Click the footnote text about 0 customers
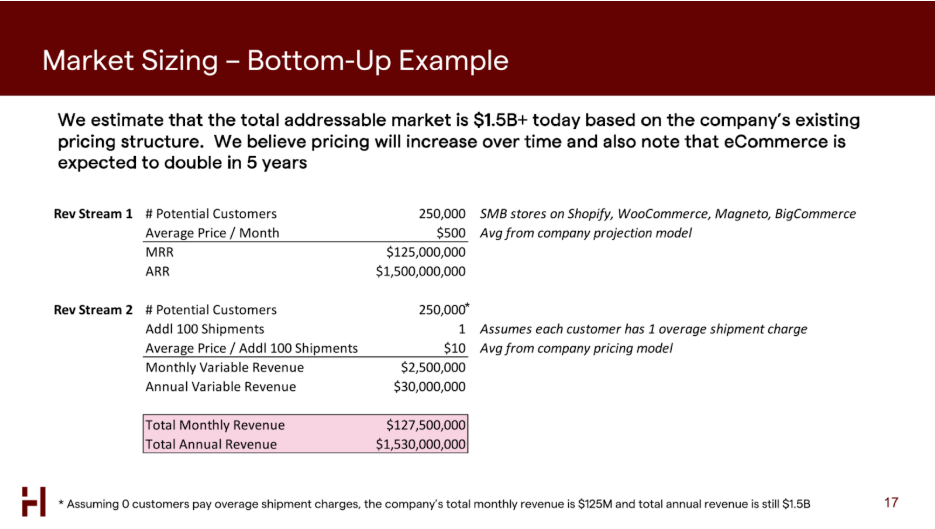Screen dimensions: 935x529 (x=434, y=502)
